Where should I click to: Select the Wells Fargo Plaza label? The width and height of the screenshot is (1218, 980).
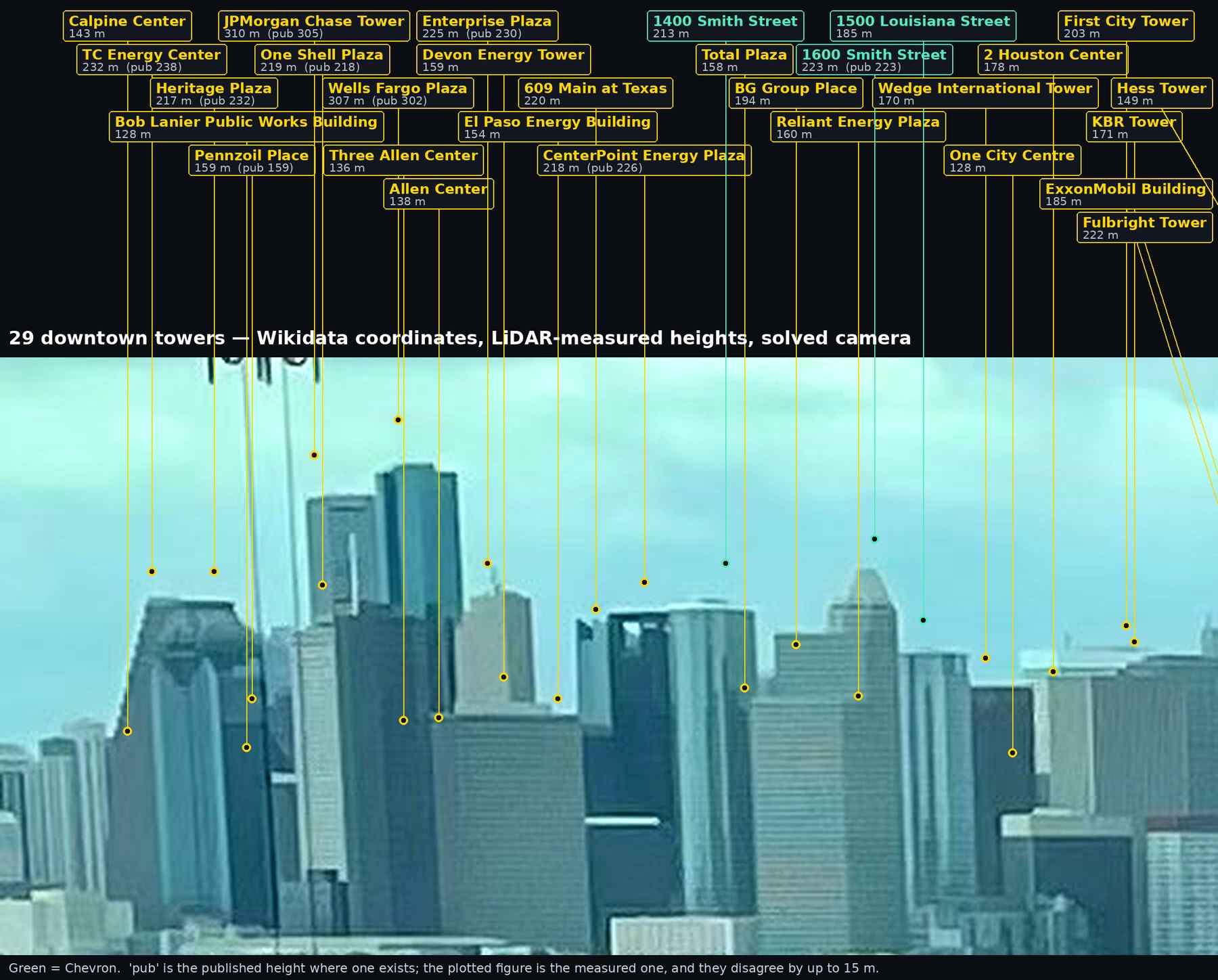coord(398,93)
